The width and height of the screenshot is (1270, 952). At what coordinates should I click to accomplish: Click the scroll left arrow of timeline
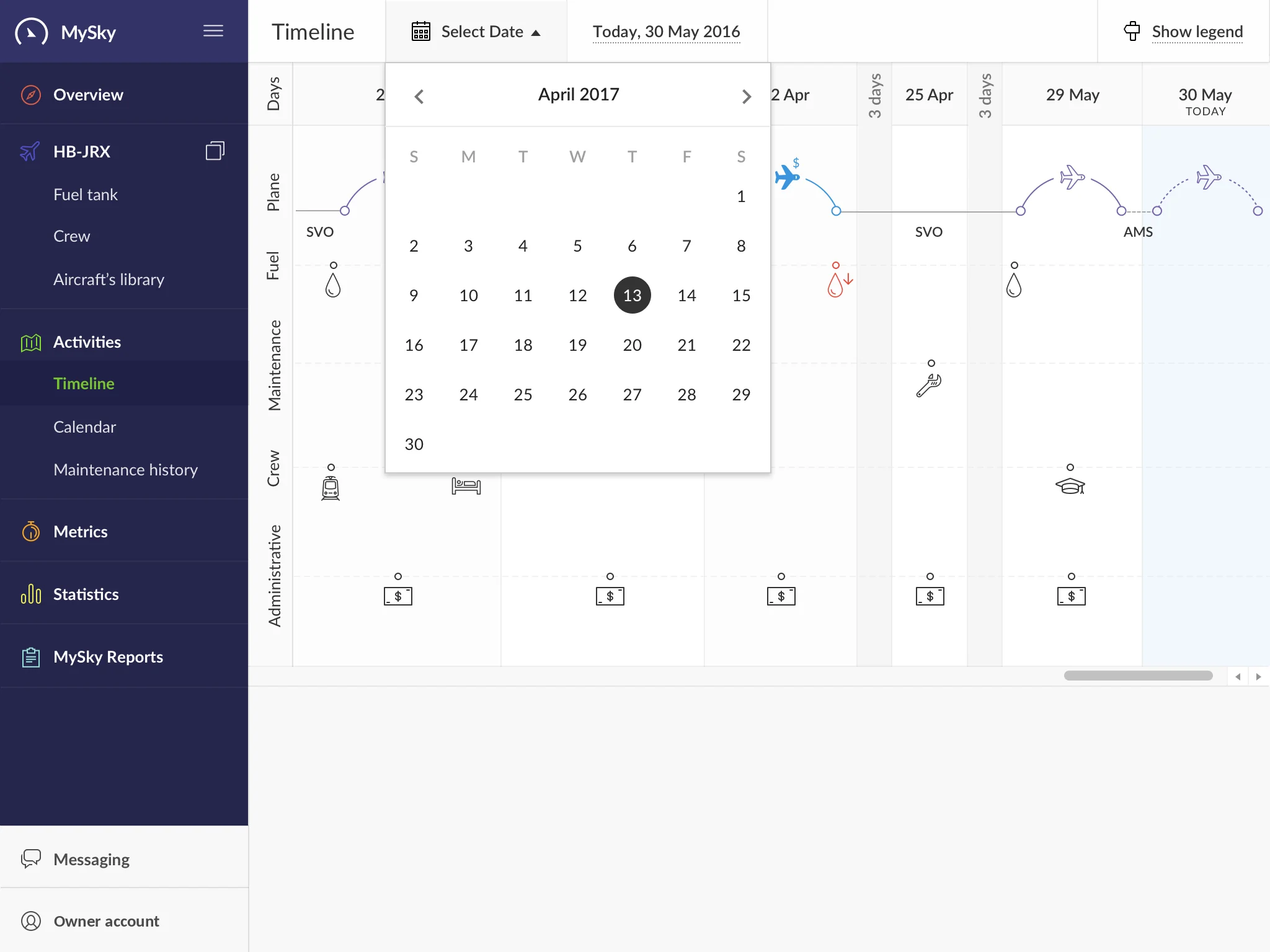pos(1238,676)
